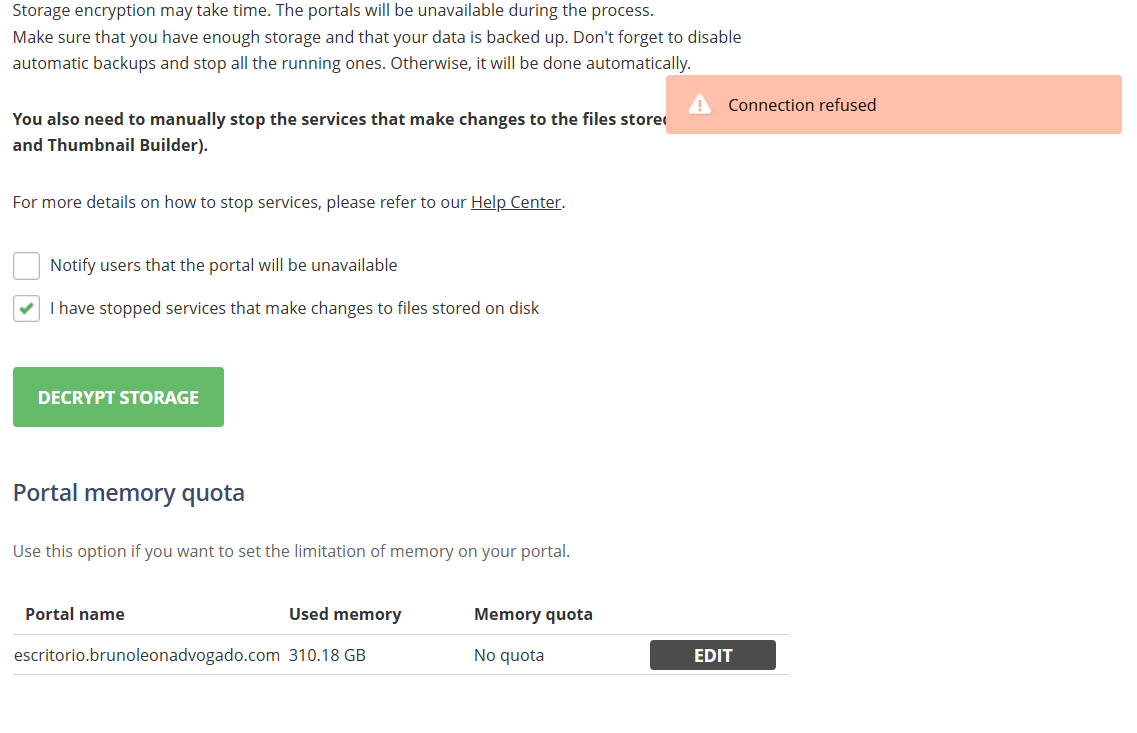Click the Memory quota column header
Screen dimensions: 1137x733
(x=533, y=614)
